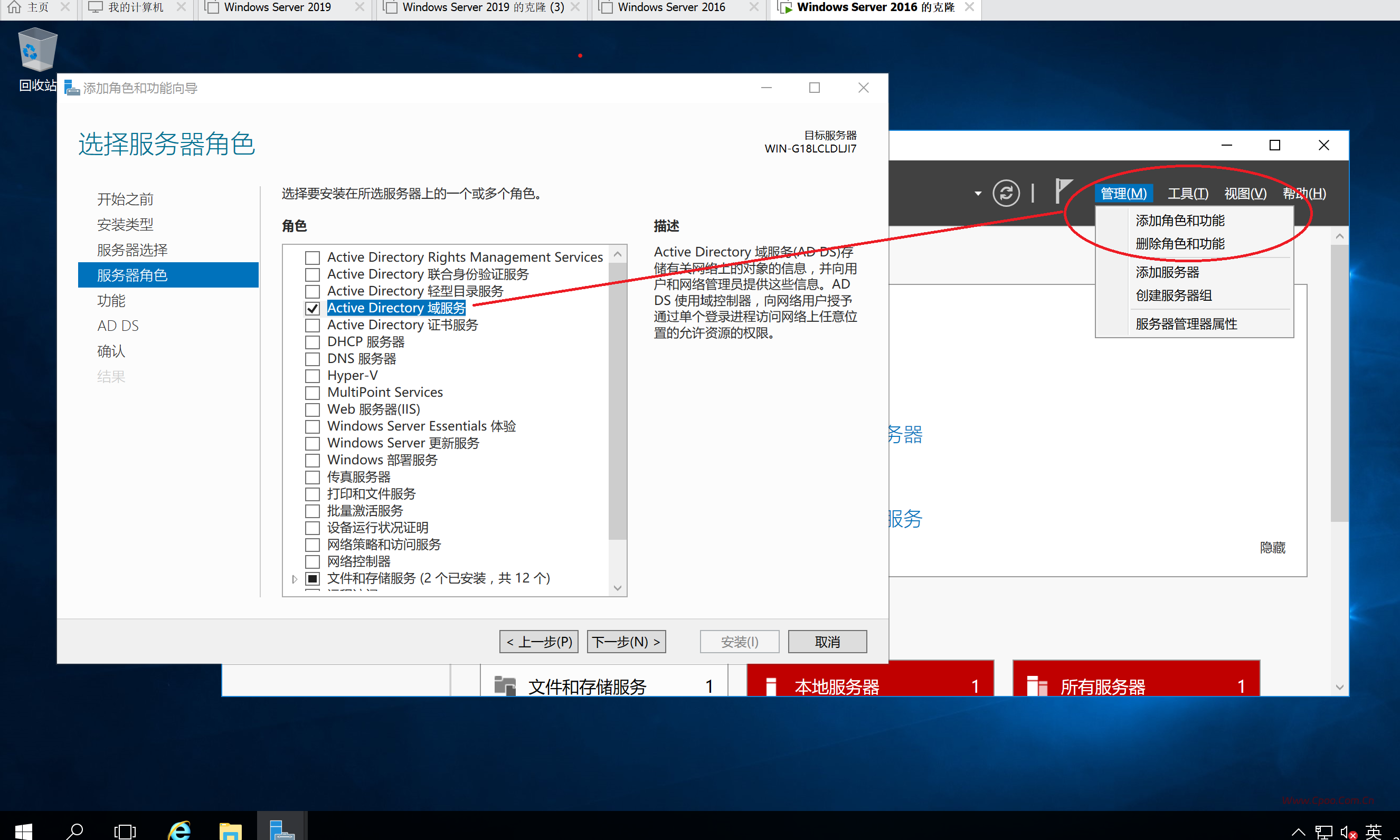Click the Windows Start button

tap(23, 831)
